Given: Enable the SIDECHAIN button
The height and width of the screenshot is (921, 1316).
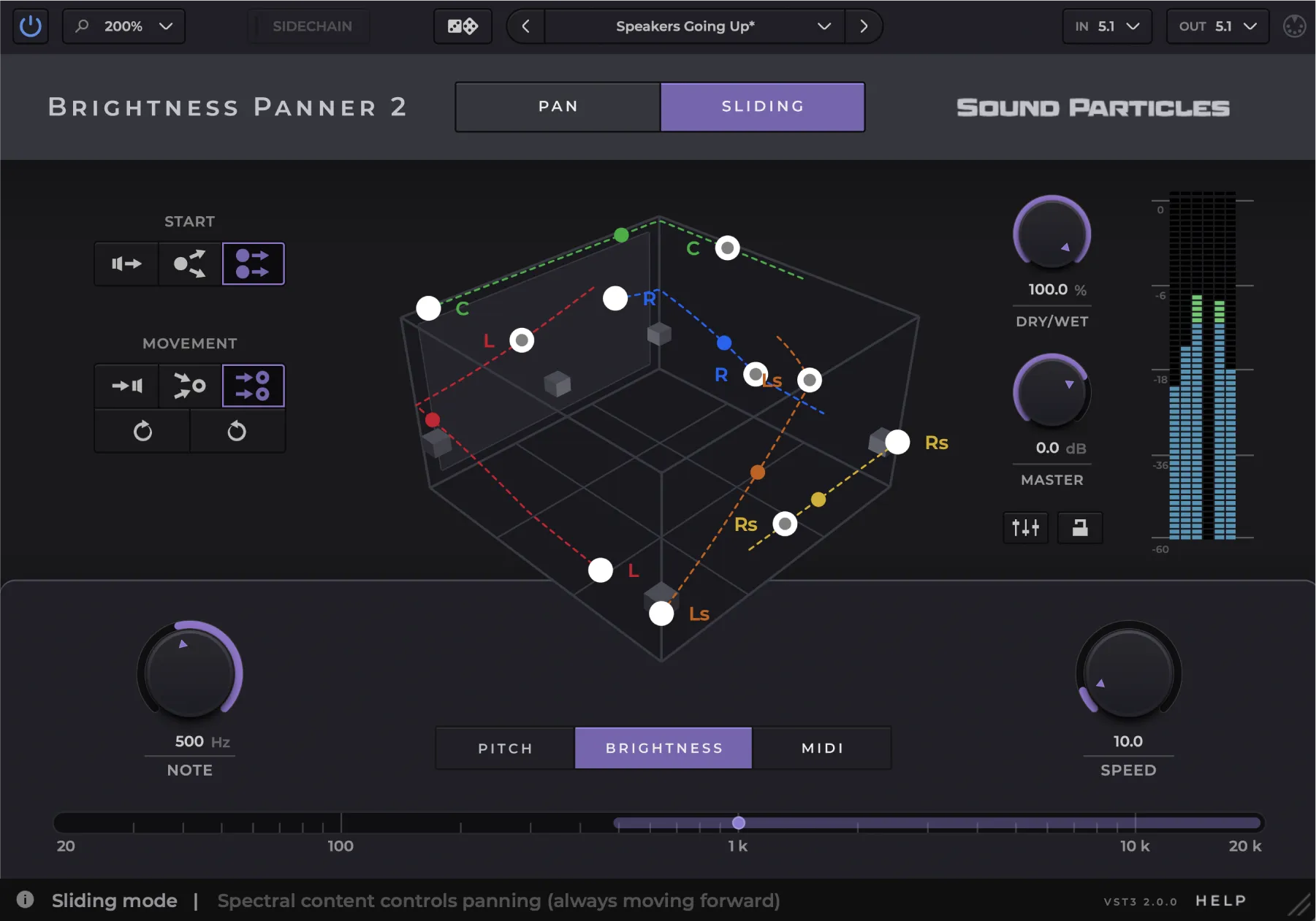Looking at the screenshot, I should coord(309,26).
